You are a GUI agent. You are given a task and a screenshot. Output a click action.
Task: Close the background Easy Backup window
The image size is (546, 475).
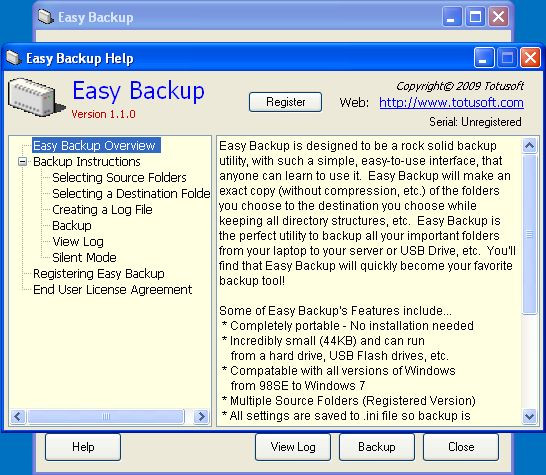pos(498,17)
